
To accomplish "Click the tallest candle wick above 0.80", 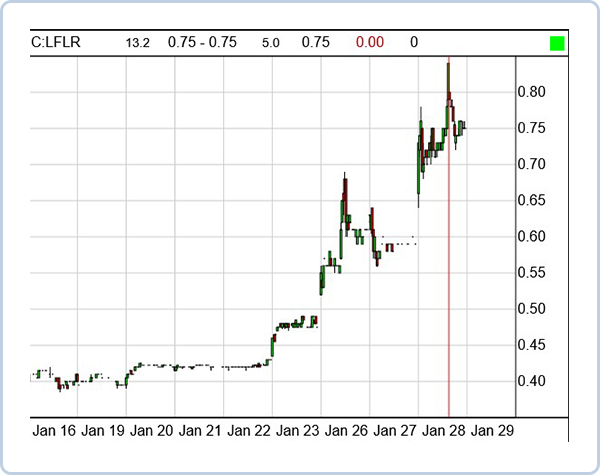I will (448, 70).
